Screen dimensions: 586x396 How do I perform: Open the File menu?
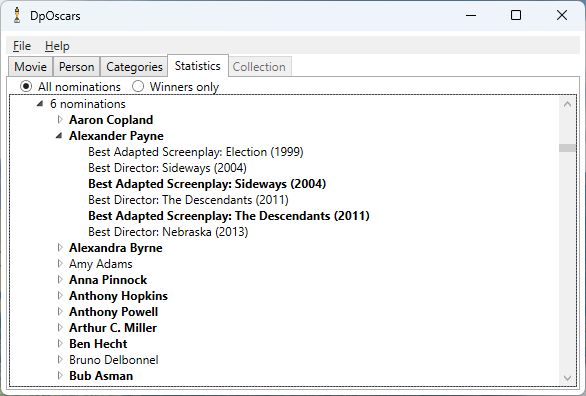click(x=22, y=46)
